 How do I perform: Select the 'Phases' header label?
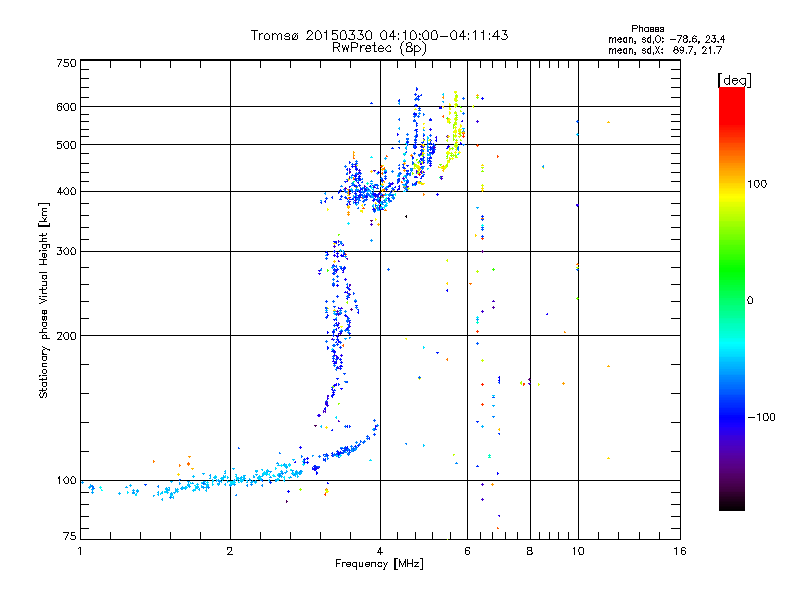pos(647,29)
